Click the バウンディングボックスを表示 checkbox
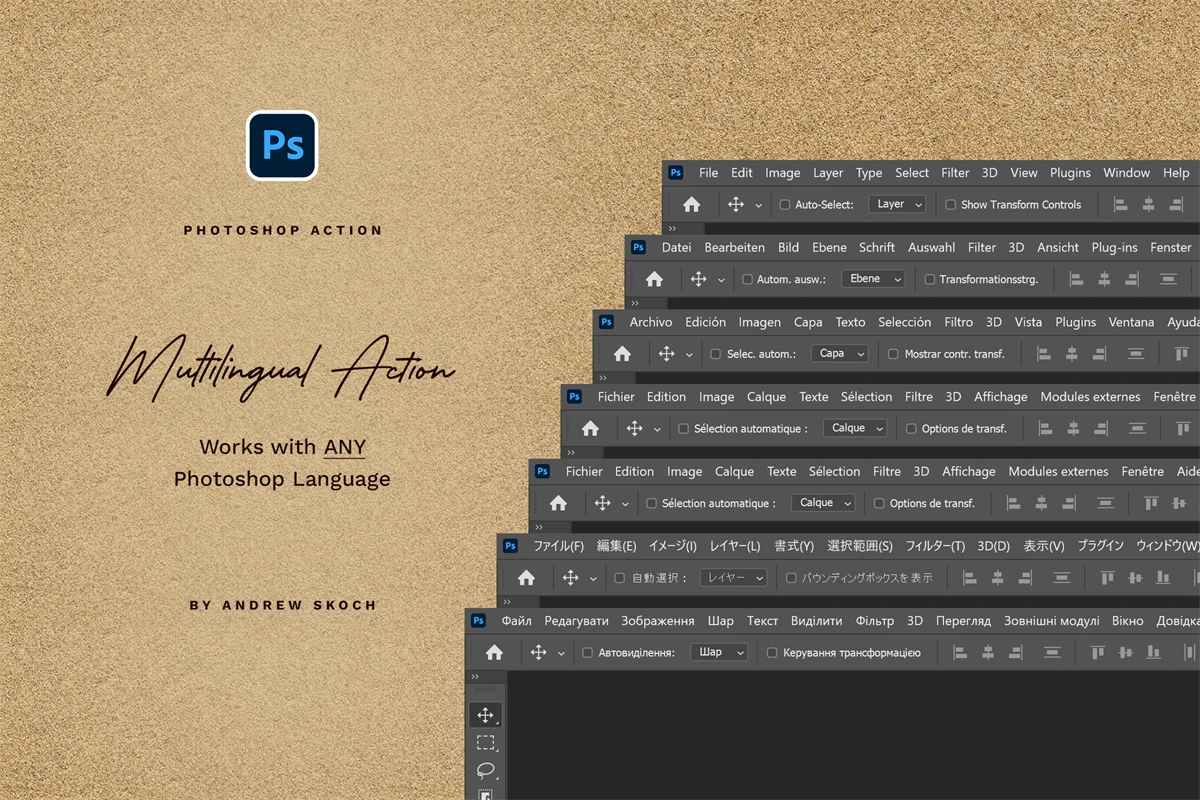Viewport: 1200px width, 800px height. [792, 578]
